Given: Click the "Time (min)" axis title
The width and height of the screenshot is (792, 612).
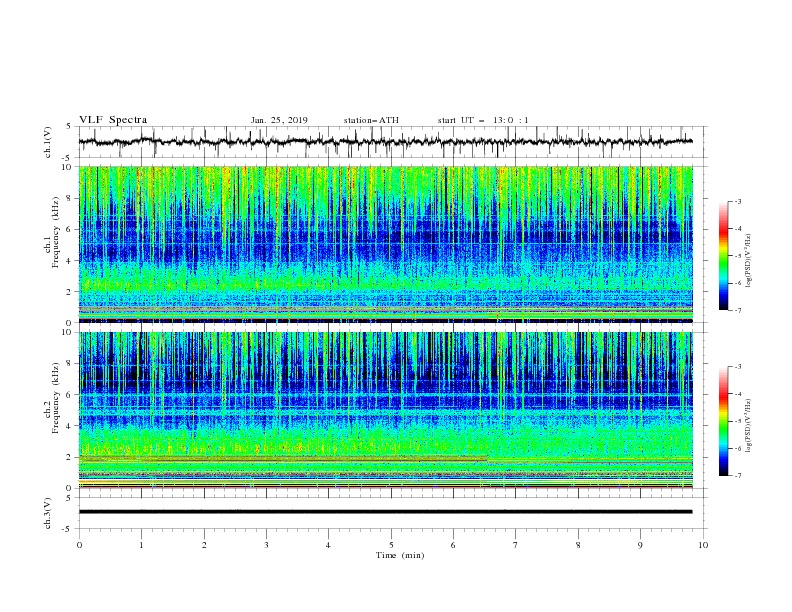Looking at the screenshot, I should tap(400, 555).
